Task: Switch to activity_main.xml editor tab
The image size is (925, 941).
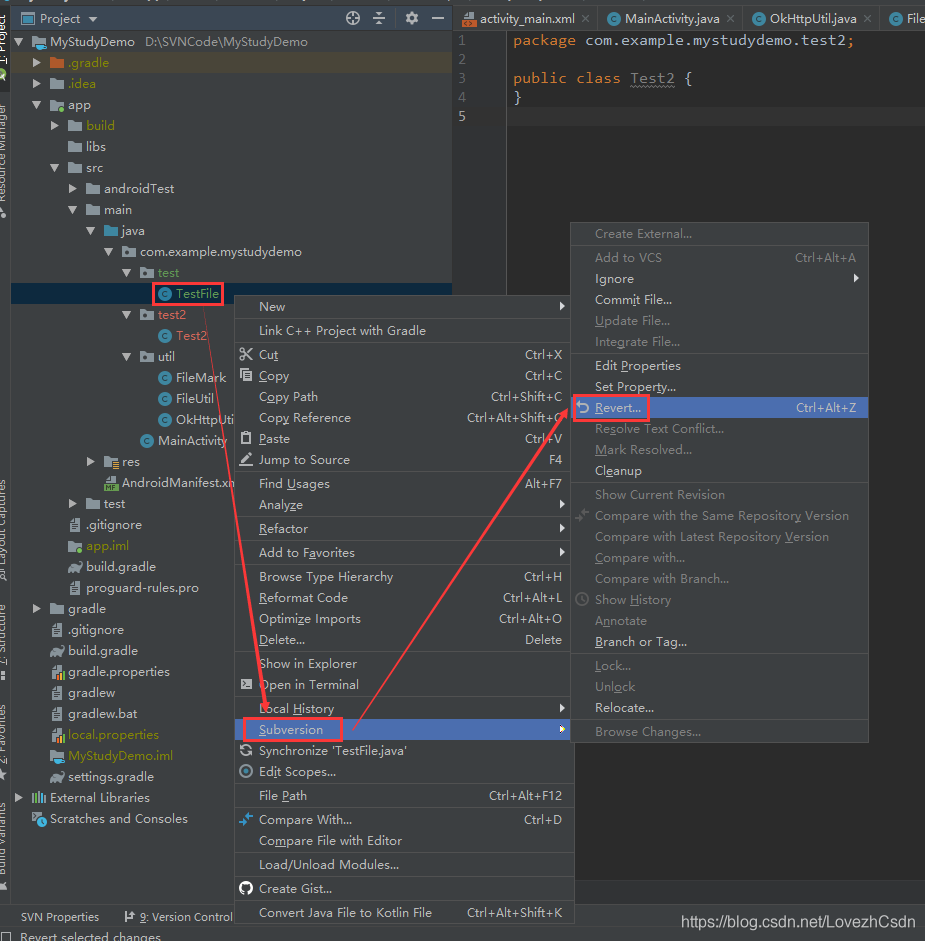Action: [x=527, y=19]
